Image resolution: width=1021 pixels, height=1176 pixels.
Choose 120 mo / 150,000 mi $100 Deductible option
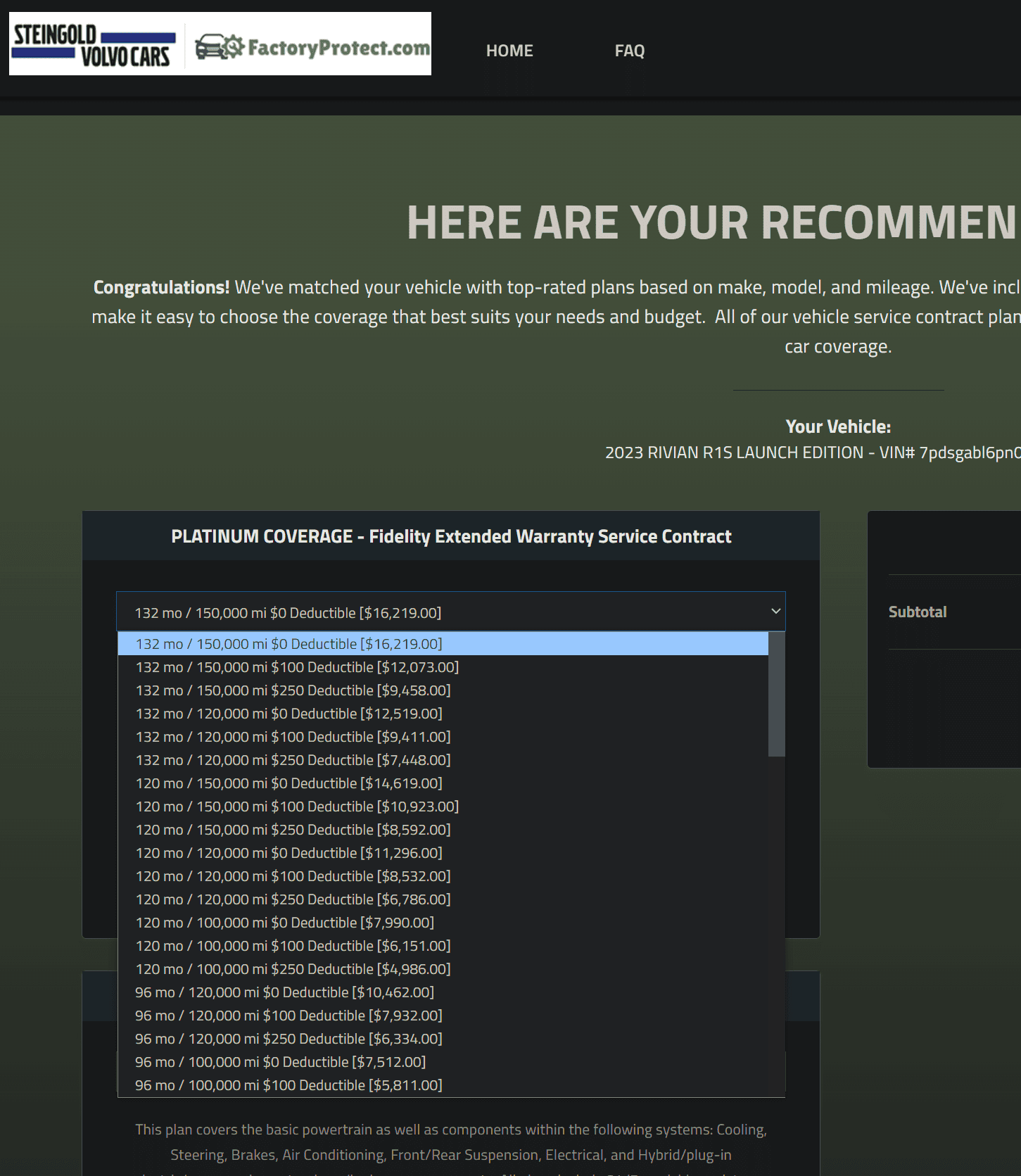pyautogui.click(x=443, y=807)
